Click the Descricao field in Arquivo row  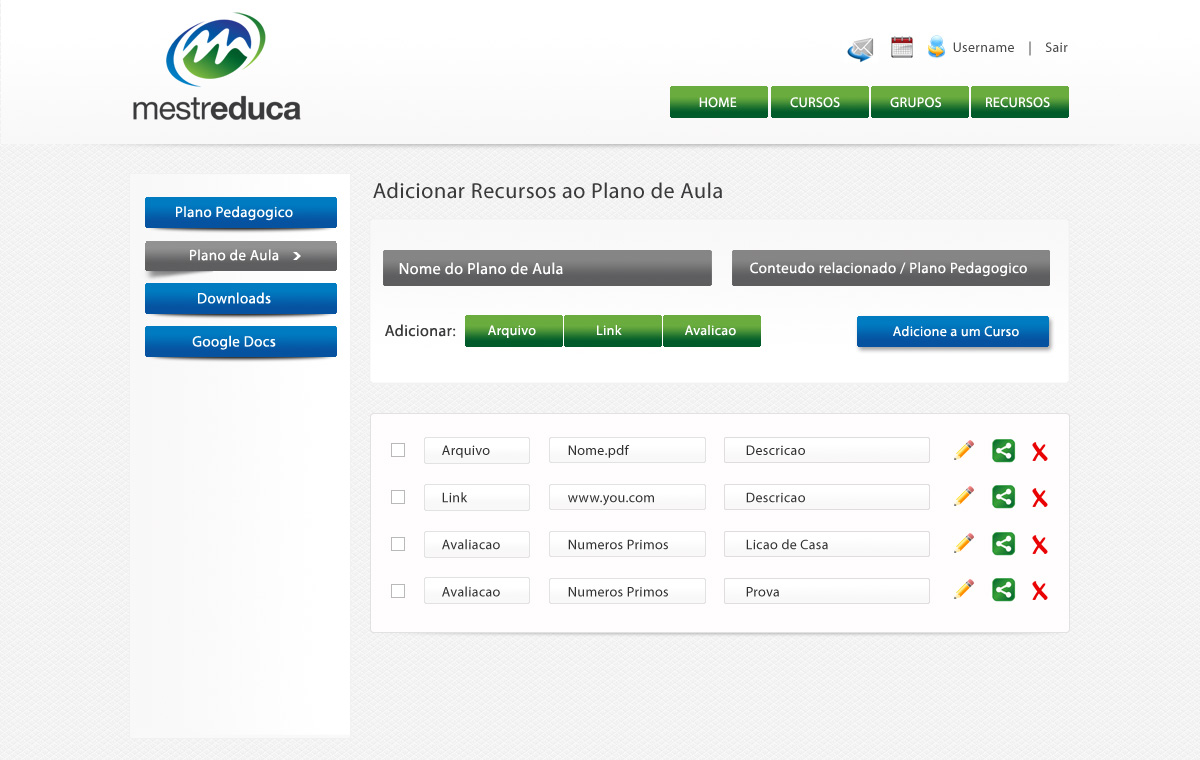click(827, 450)
